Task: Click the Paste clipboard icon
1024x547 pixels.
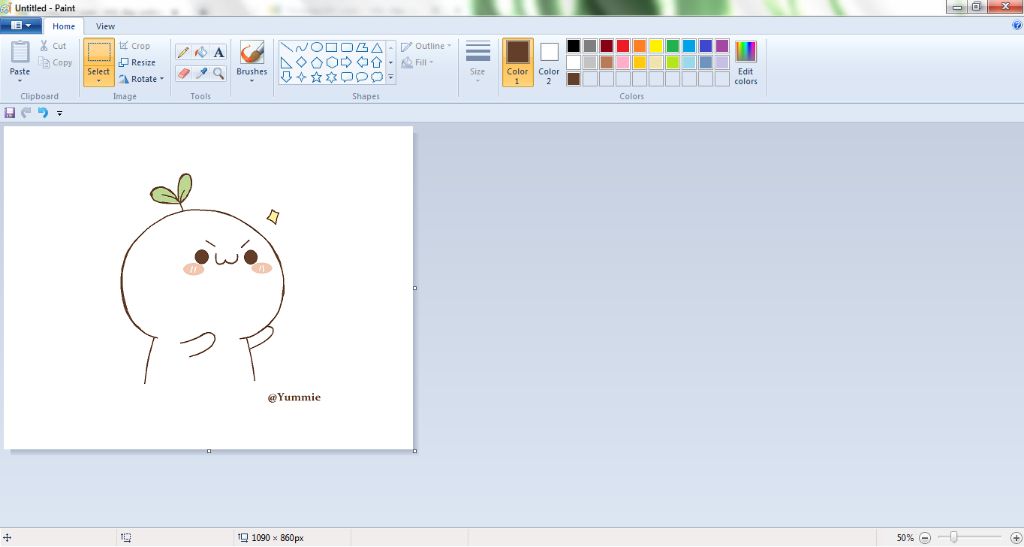Action: [x=20, y=52]
